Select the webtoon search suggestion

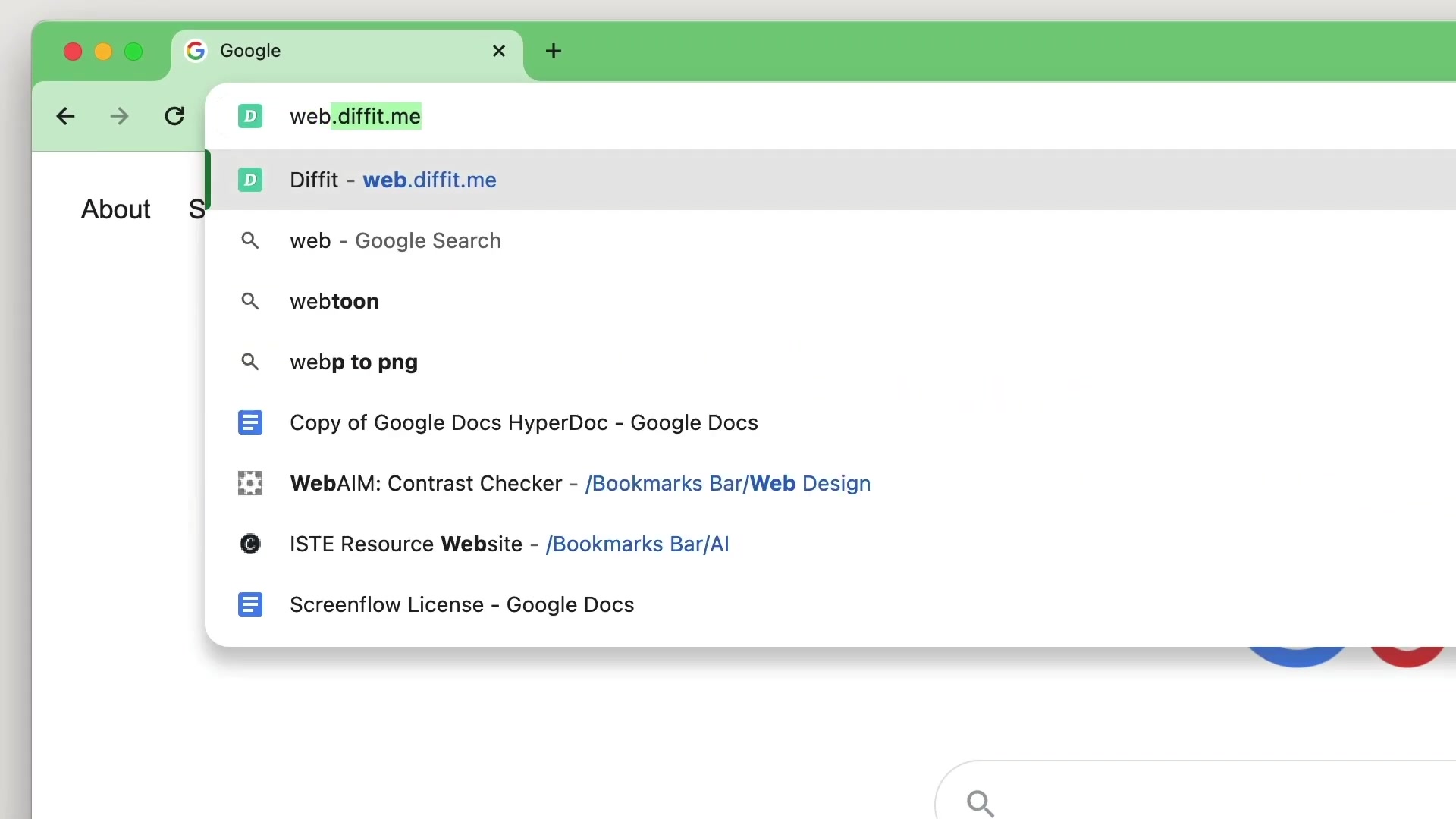click(x=830, y=301)
